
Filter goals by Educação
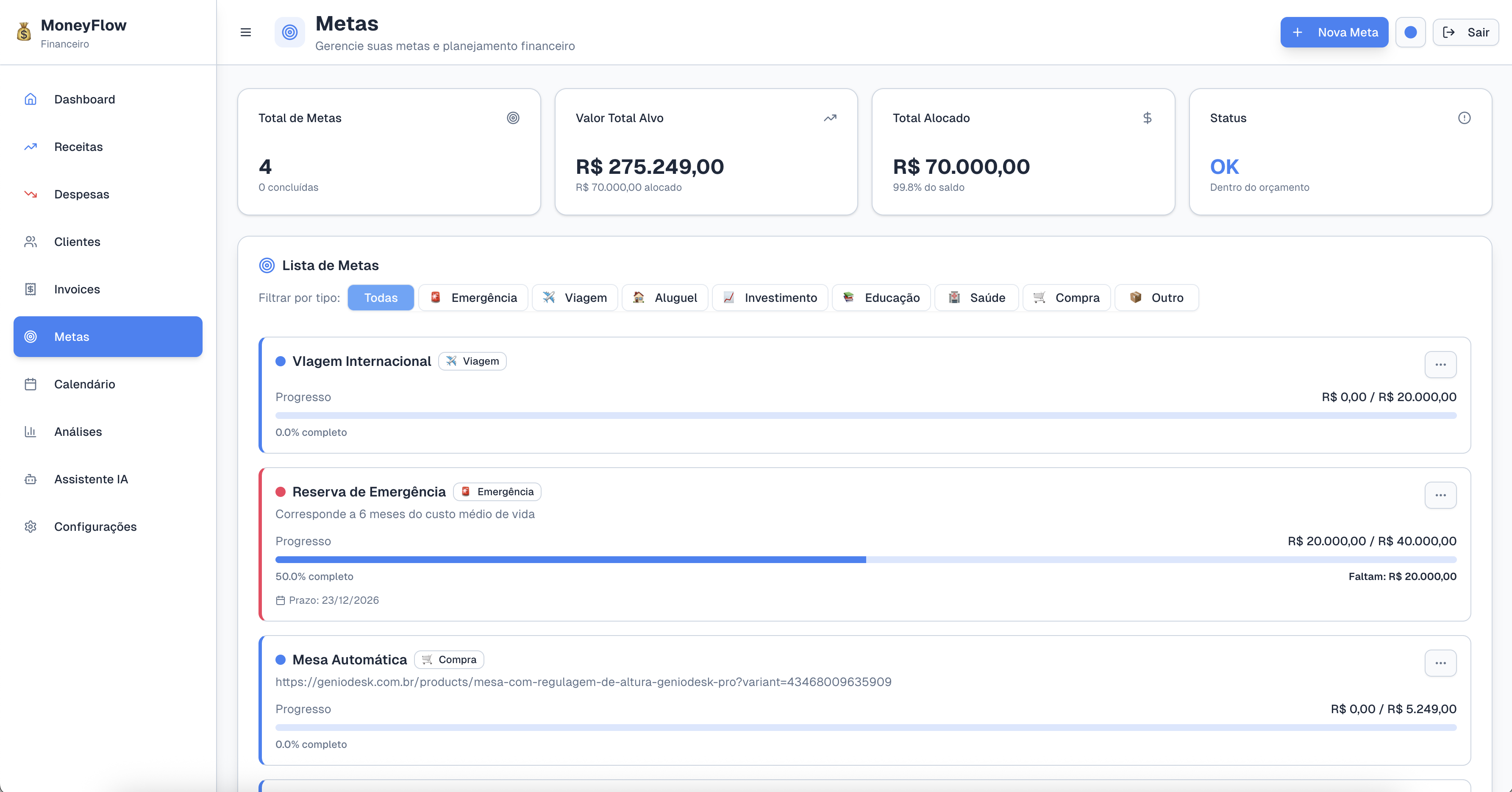click(881, 298)
